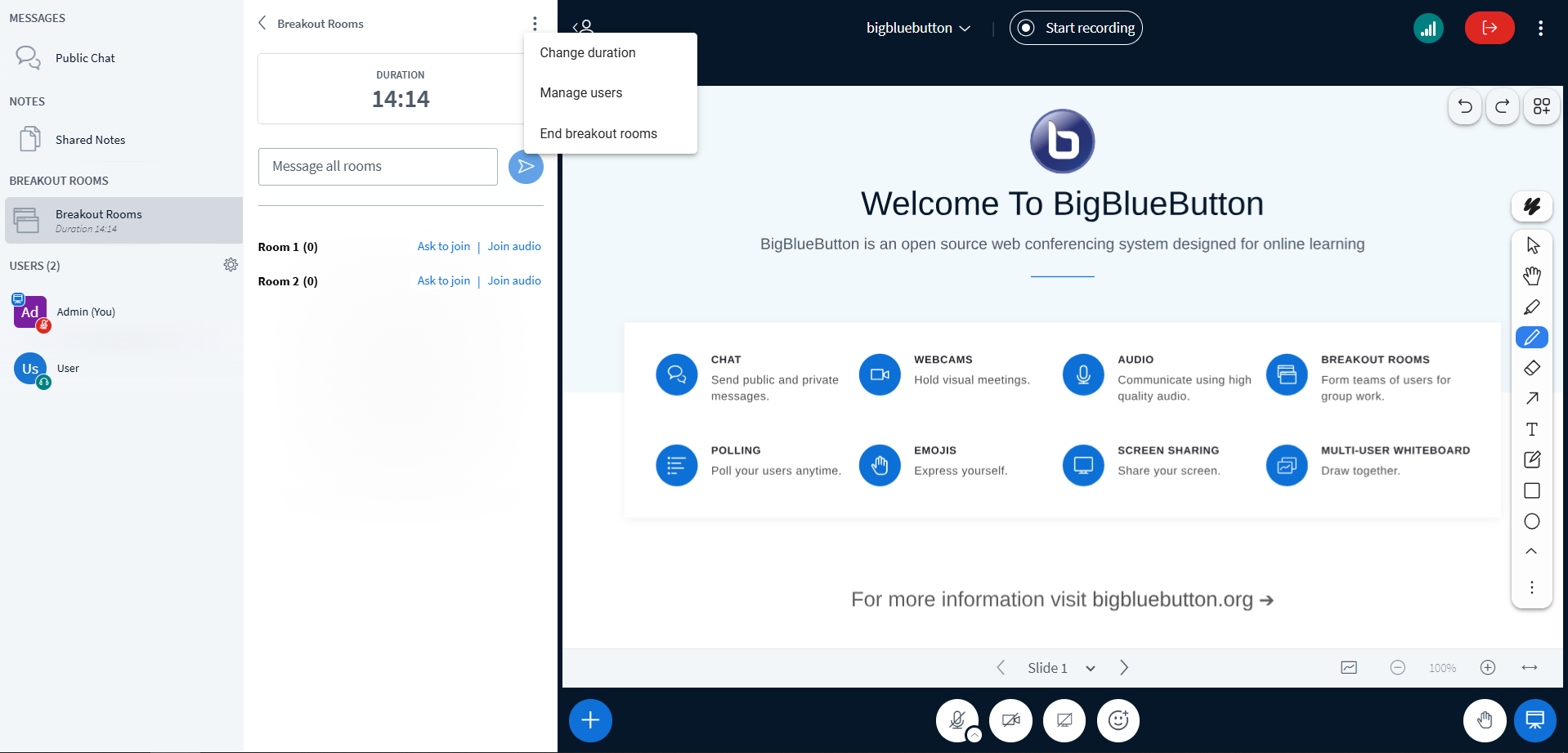Choose End breakout rooms menu item
The width and height of the screenshot is (1568, 753).
611,133
